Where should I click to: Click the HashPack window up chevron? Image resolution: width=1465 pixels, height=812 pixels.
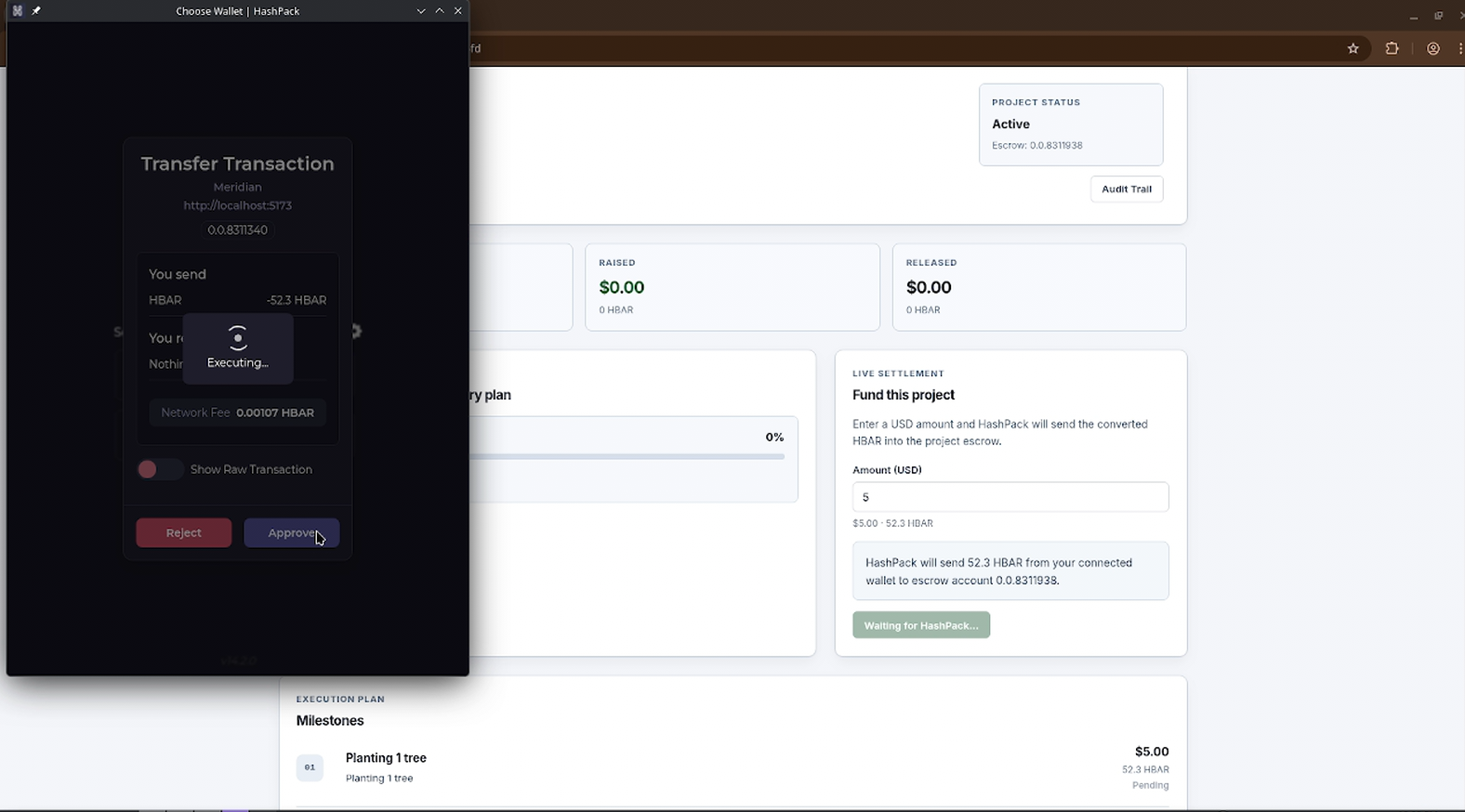coord(440,11)
